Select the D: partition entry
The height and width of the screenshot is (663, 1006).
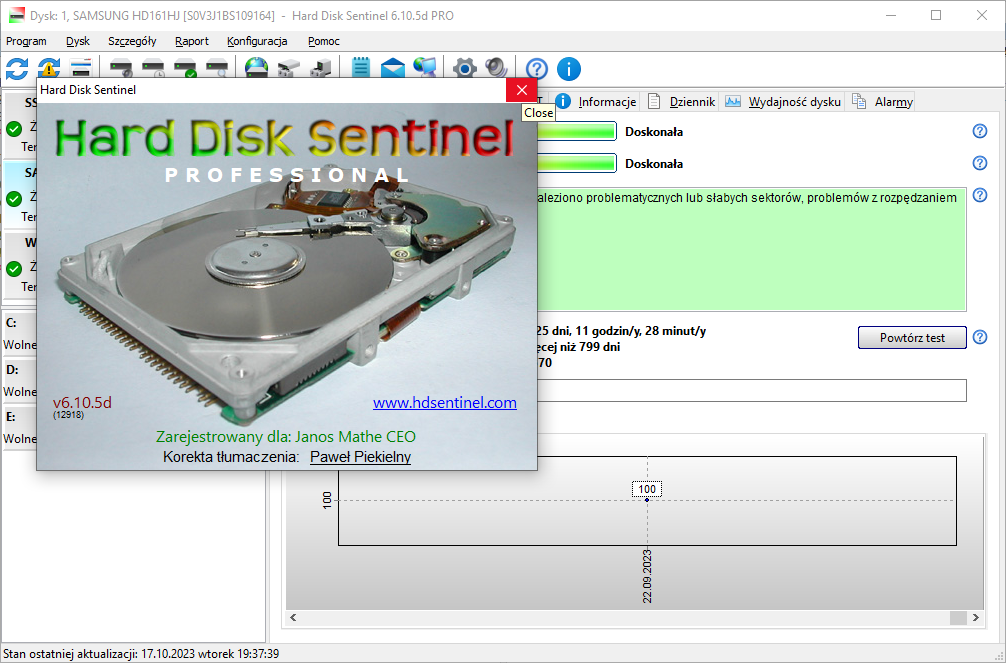tap(21, 381)
